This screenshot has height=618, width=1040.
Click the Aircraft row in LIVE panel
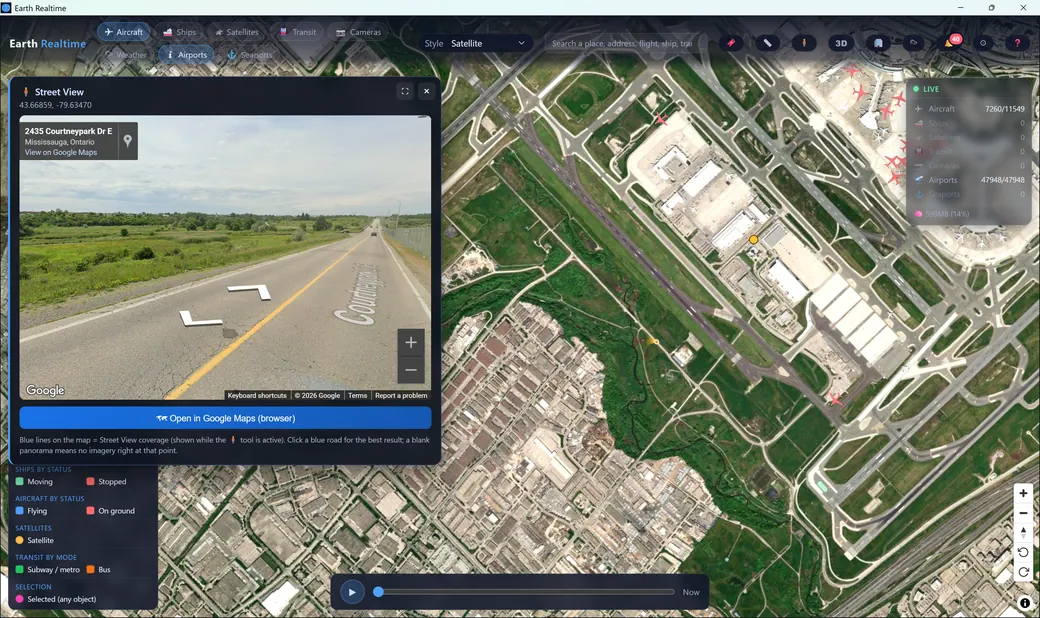click(x=969, y=109)
